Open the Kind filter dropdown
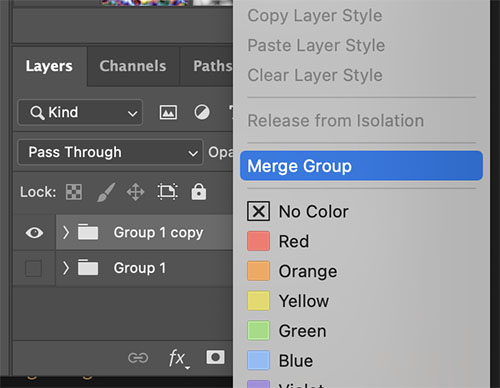Screen dimensions: 500x388 pyautogui.click(x=80, y=112)
